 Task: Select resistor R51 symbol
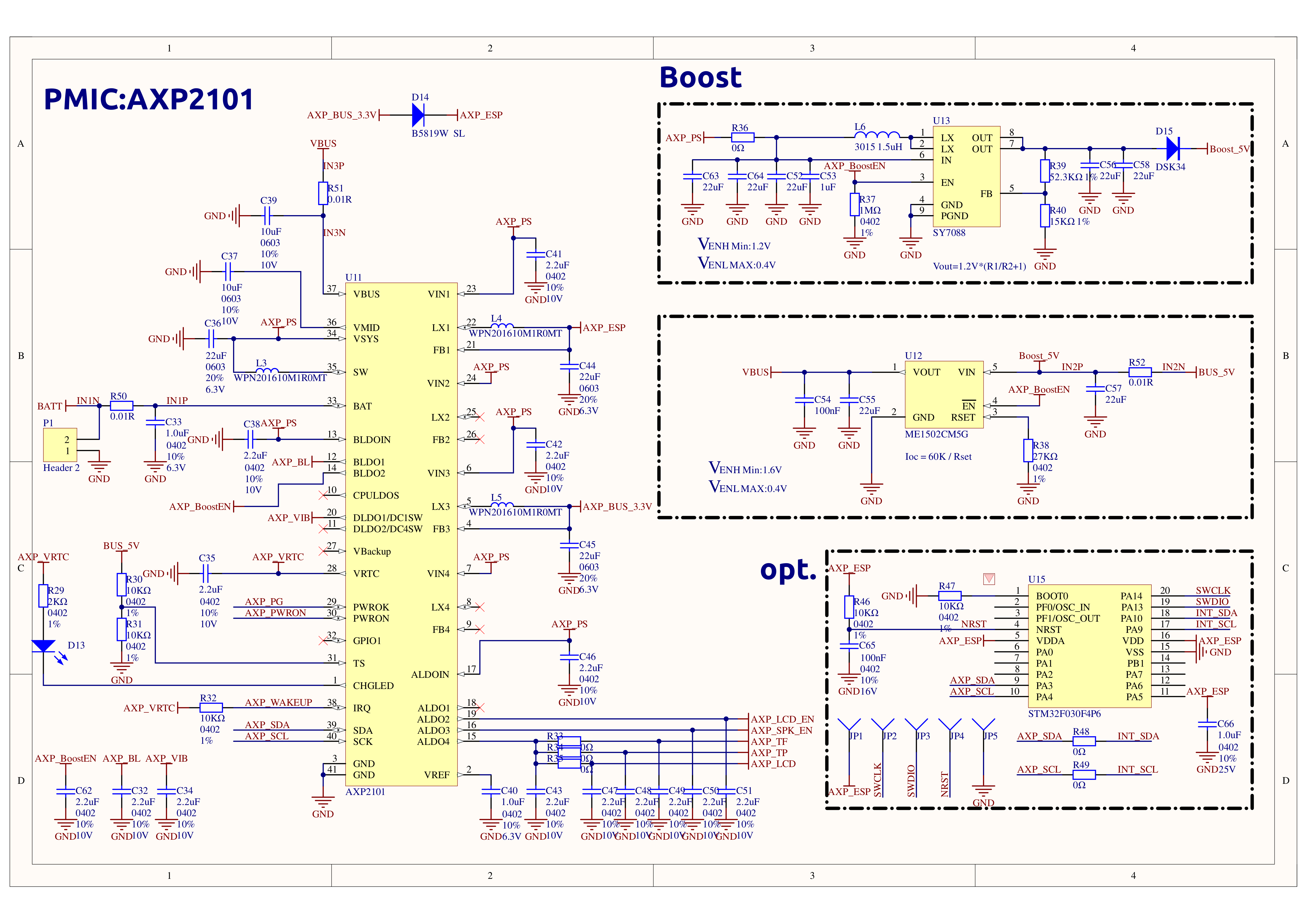point(323,194)
